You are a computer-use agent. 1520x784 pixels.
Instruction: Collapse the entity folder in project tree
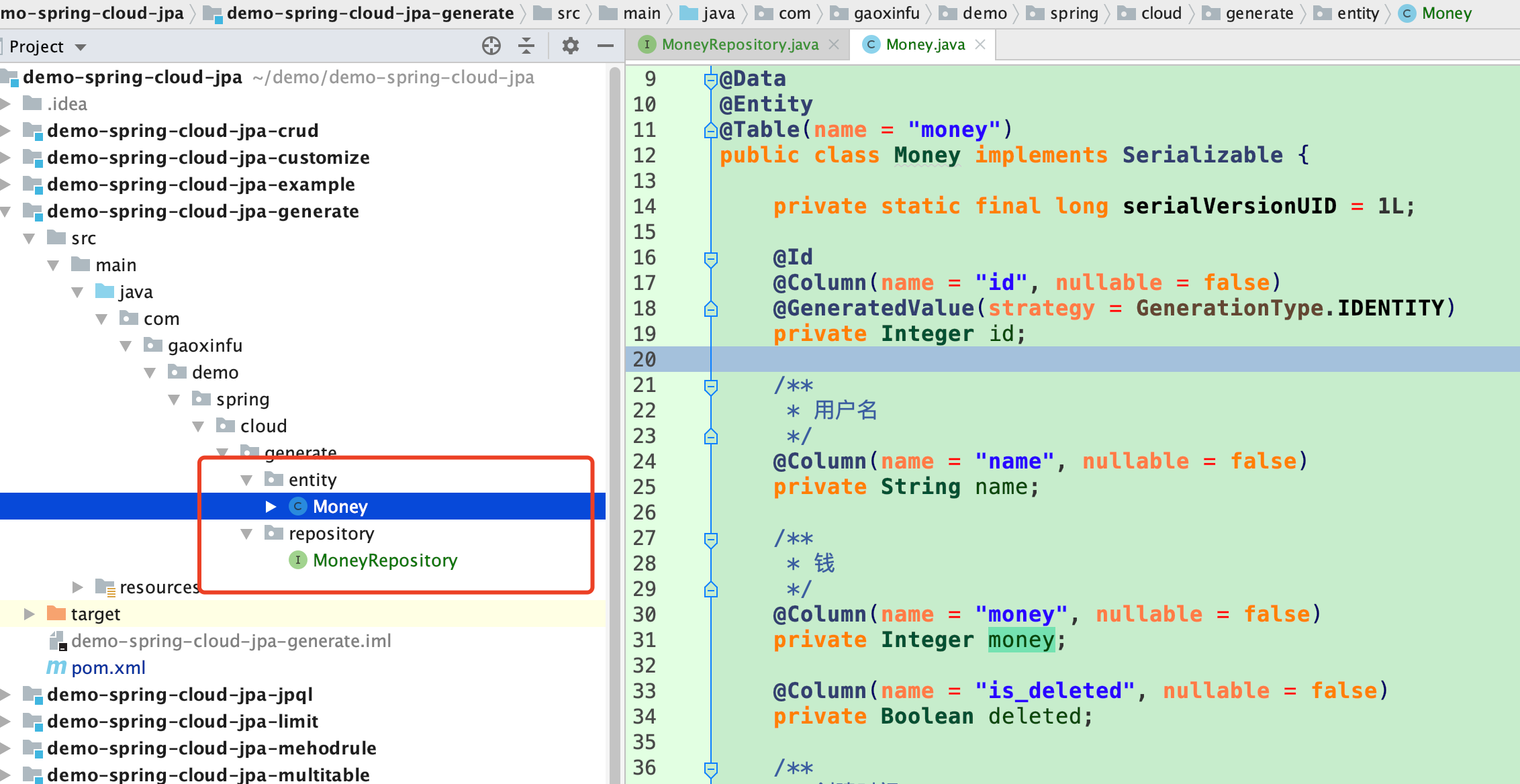[x=247, y=479]
